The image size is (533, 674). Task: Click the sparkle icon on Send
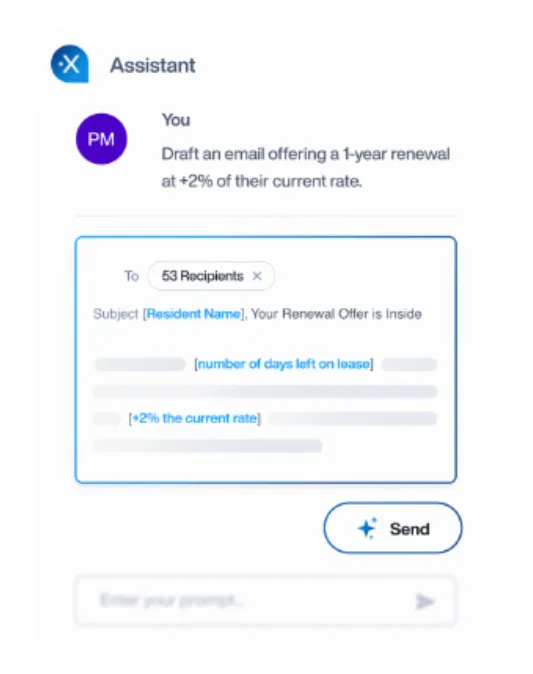coord(367,528)
